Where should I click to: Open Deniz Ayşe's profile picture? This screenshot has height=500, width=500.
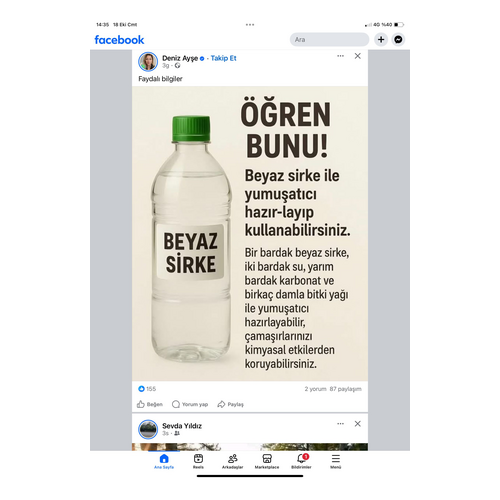148,61
